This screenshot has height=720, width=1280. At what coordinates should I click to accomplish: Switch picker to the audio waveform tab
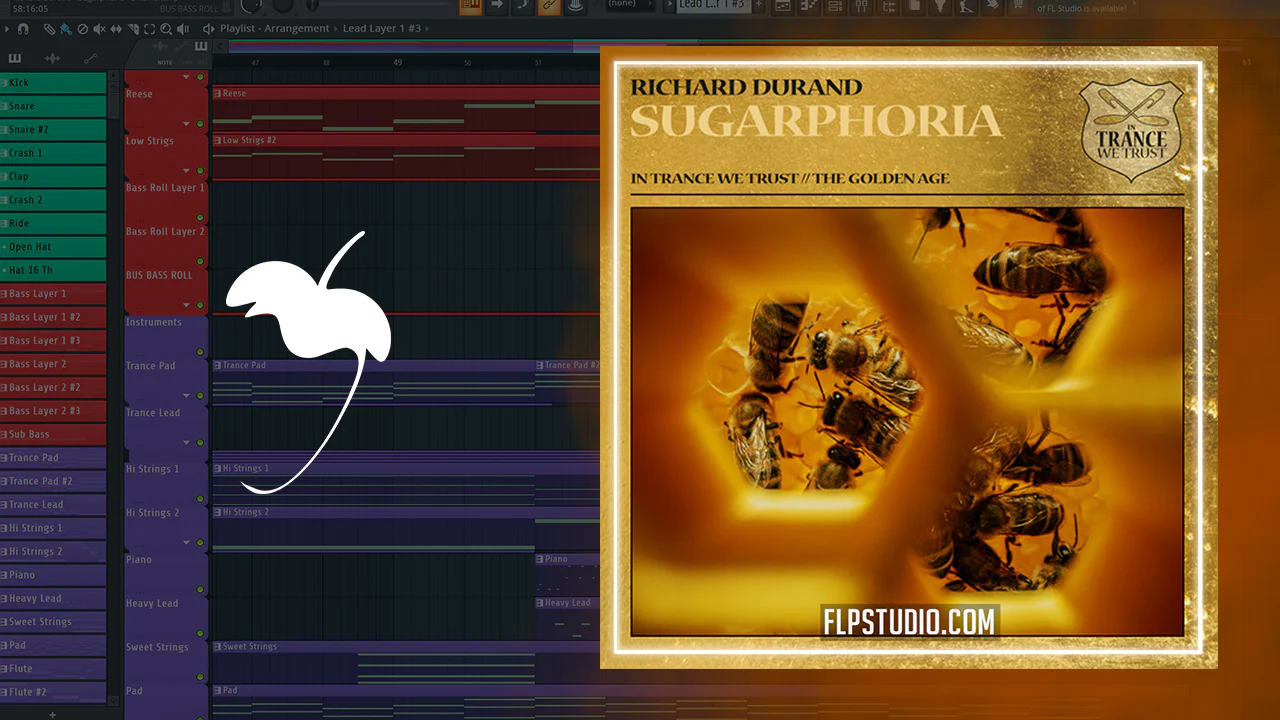(52, 59)
